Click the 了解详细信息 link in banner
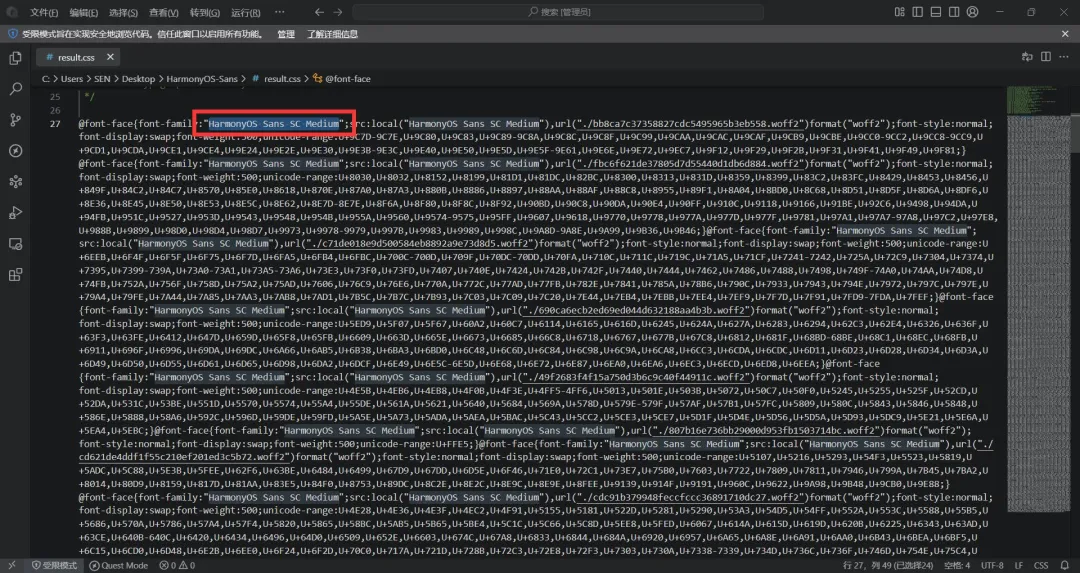The image size is (1080, 573). [x=332, y=34]
